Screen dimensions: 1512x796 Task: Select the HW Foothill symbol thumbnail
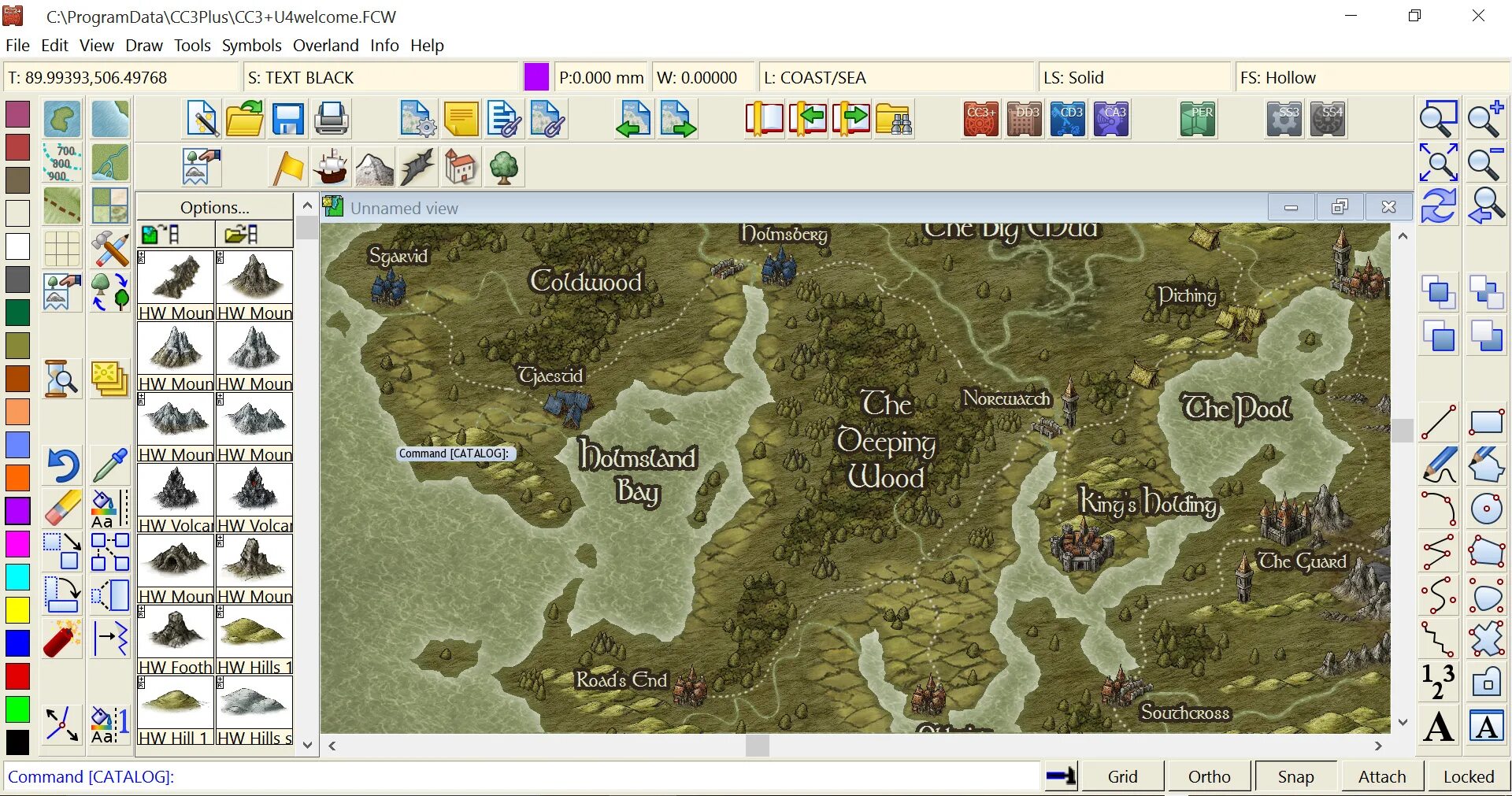[x=176, y=631]
